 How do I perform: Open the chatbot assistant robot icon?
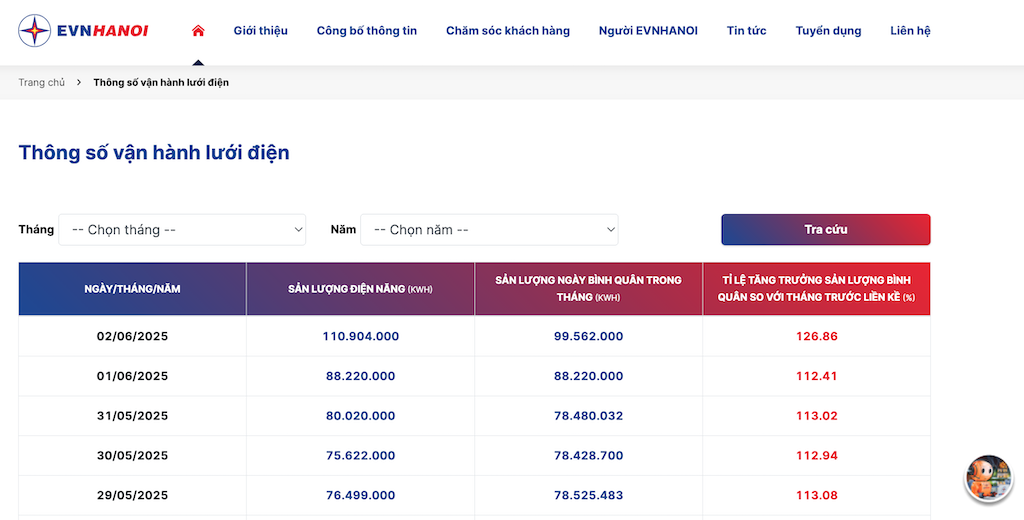coord(988,478)
